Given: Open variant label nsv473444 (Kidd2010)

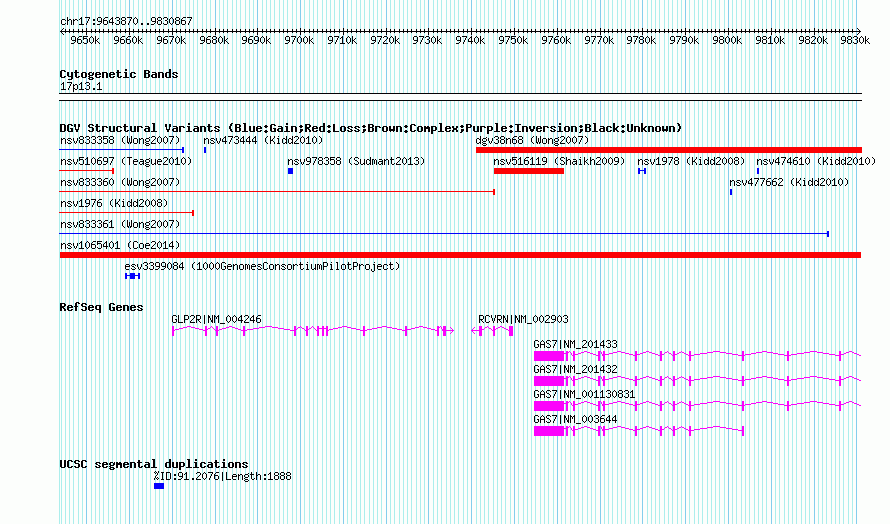Looking at the screenshot, I should pos(263,140).
